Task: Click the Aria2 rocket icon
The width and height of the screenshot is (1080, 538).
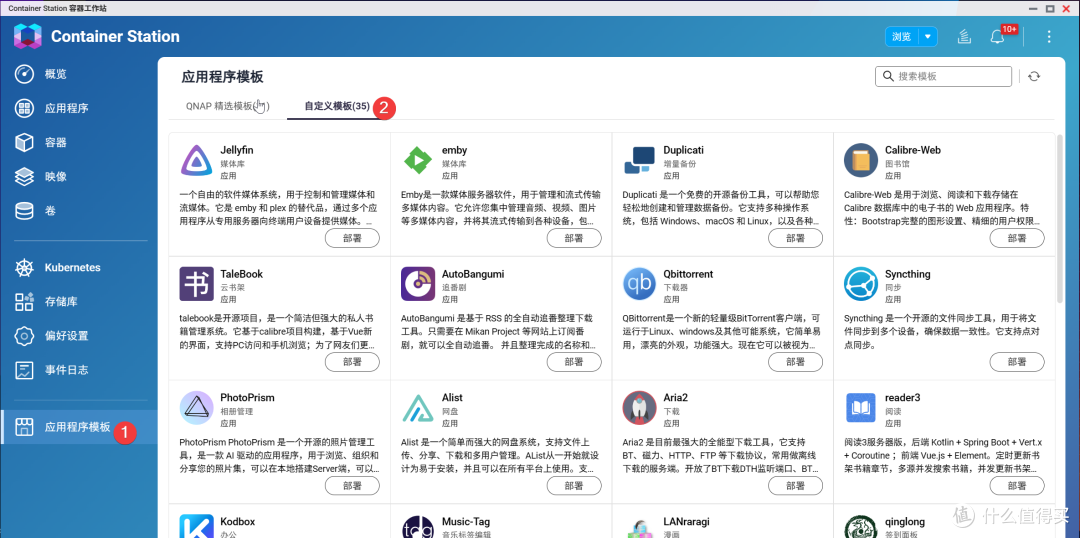Action: click(x=639, y=408)
